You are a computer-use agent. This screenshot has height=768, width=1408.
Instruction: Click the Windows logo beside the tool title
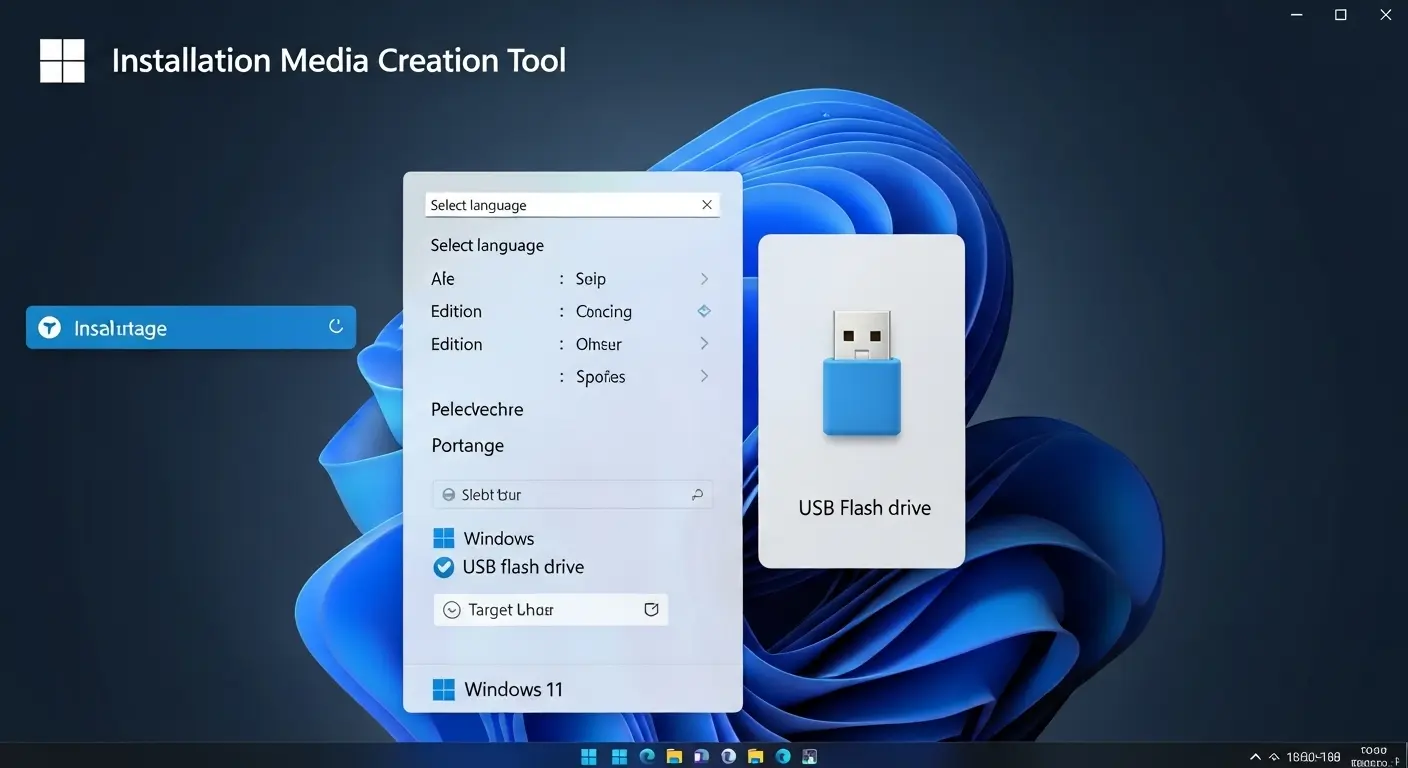tap(62, 61)
